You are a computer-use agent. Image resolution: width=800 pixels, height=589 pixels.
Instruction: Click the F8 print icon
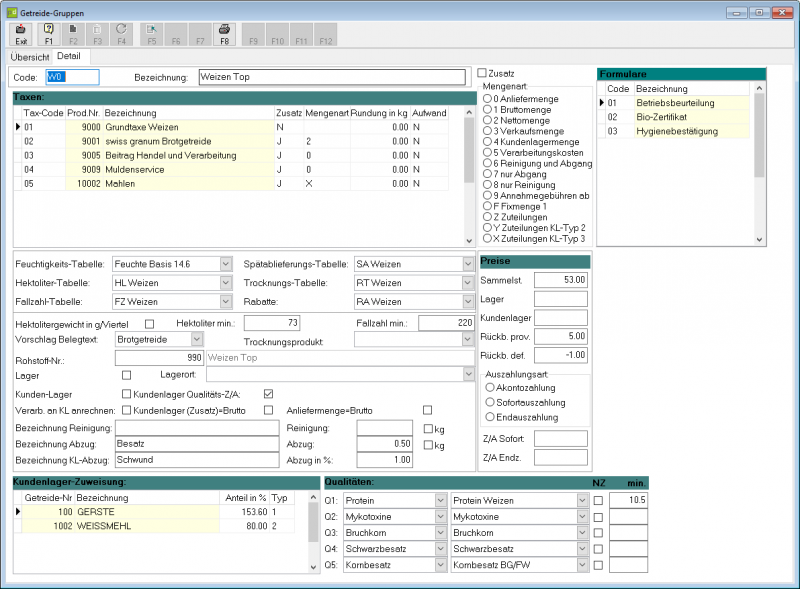[224, 34]
